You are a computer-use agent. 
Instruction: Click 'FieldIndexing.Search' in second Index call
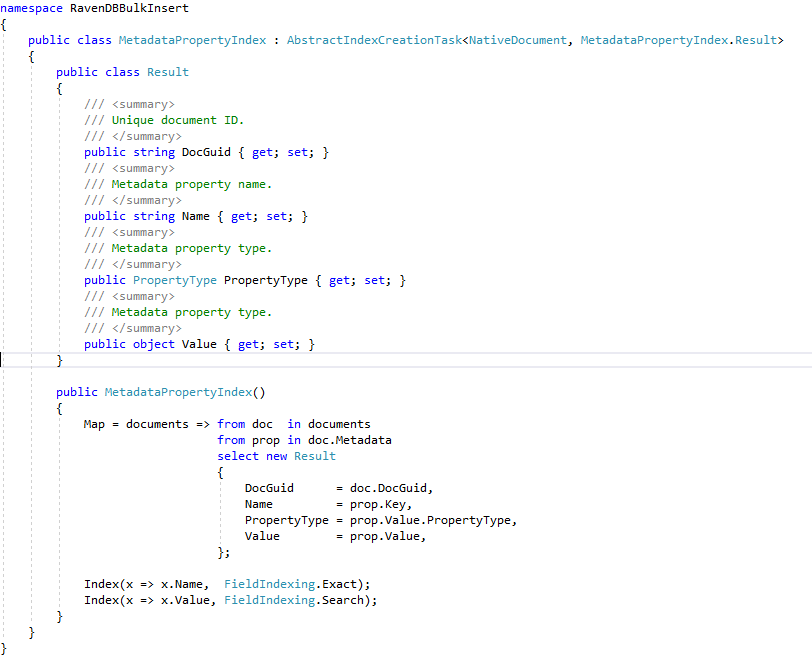tap(294, 600)
